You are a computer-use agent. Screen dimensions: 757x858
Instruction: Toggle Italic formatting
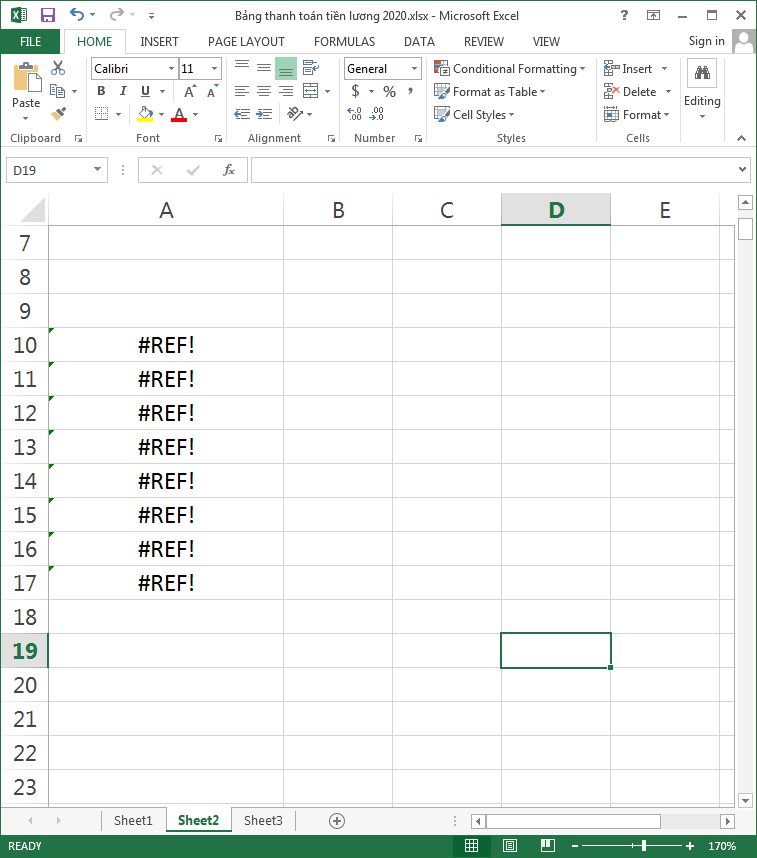(x=123, y=91)
